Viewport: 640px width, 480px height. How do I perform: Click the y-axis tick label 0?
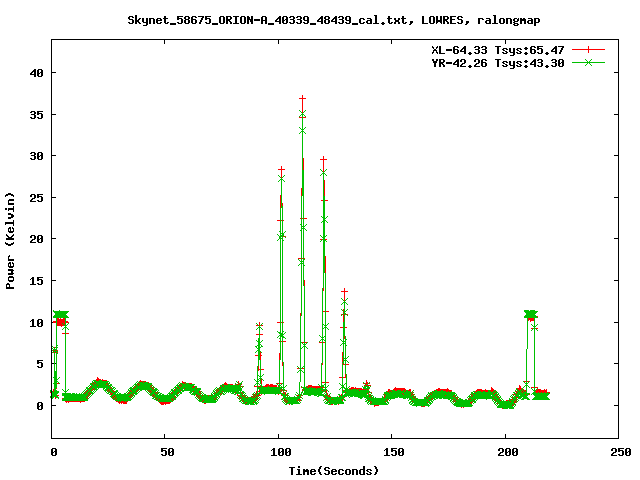pos(40,406)
